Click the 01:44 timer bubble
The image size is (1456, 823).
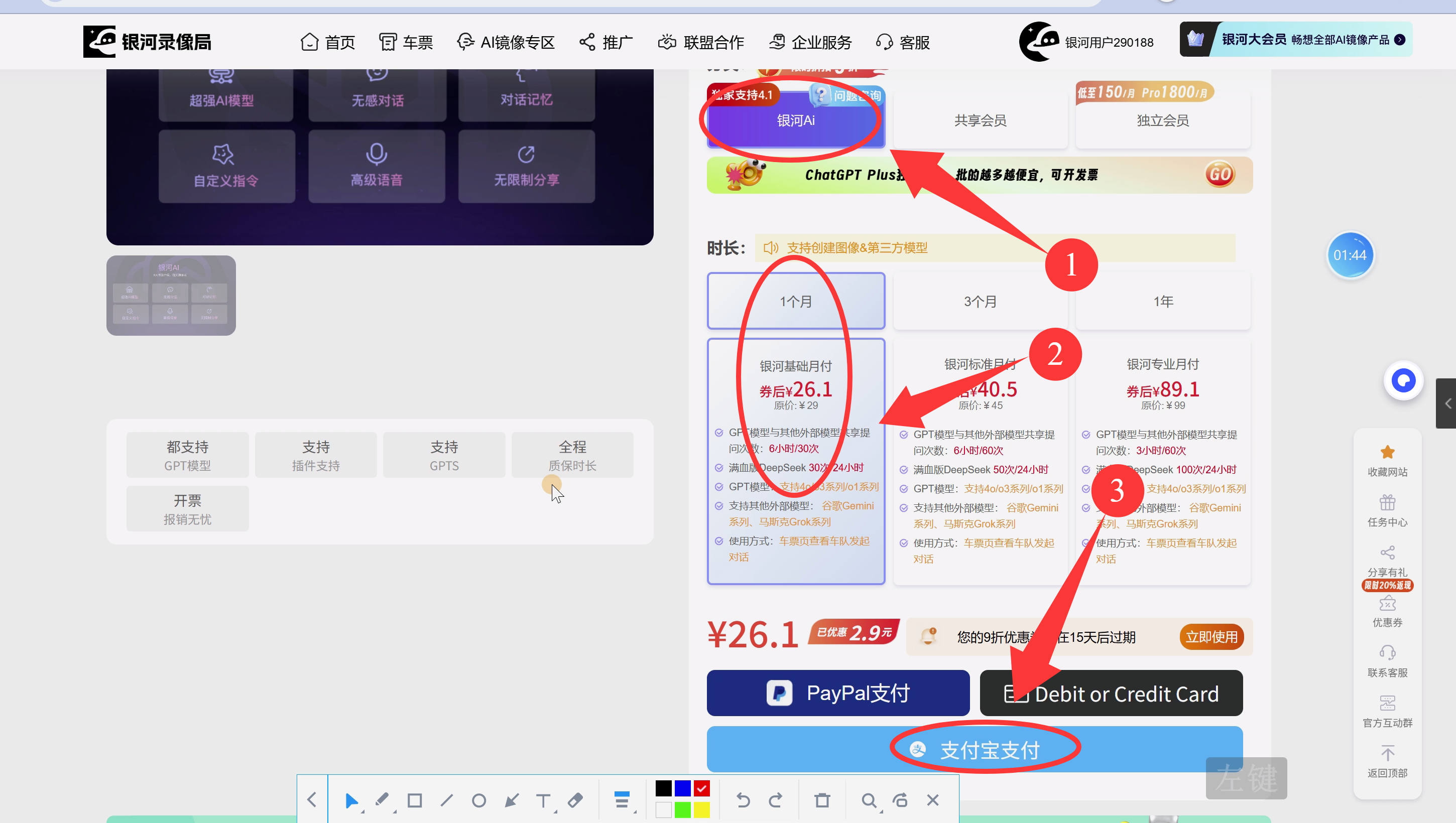tap(1350, 255)
